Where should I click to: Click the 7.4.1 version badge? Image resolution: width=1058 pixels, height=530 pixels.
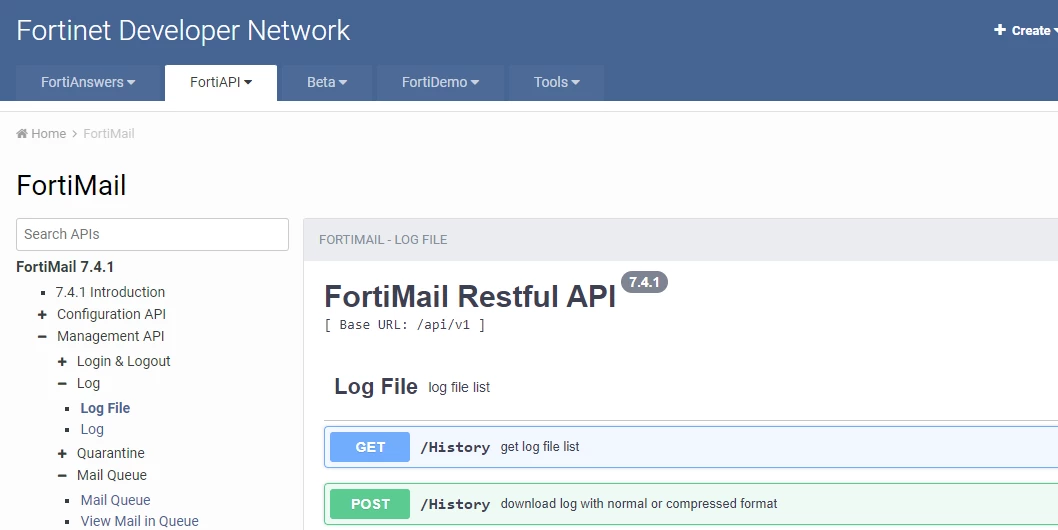point(644,282)
